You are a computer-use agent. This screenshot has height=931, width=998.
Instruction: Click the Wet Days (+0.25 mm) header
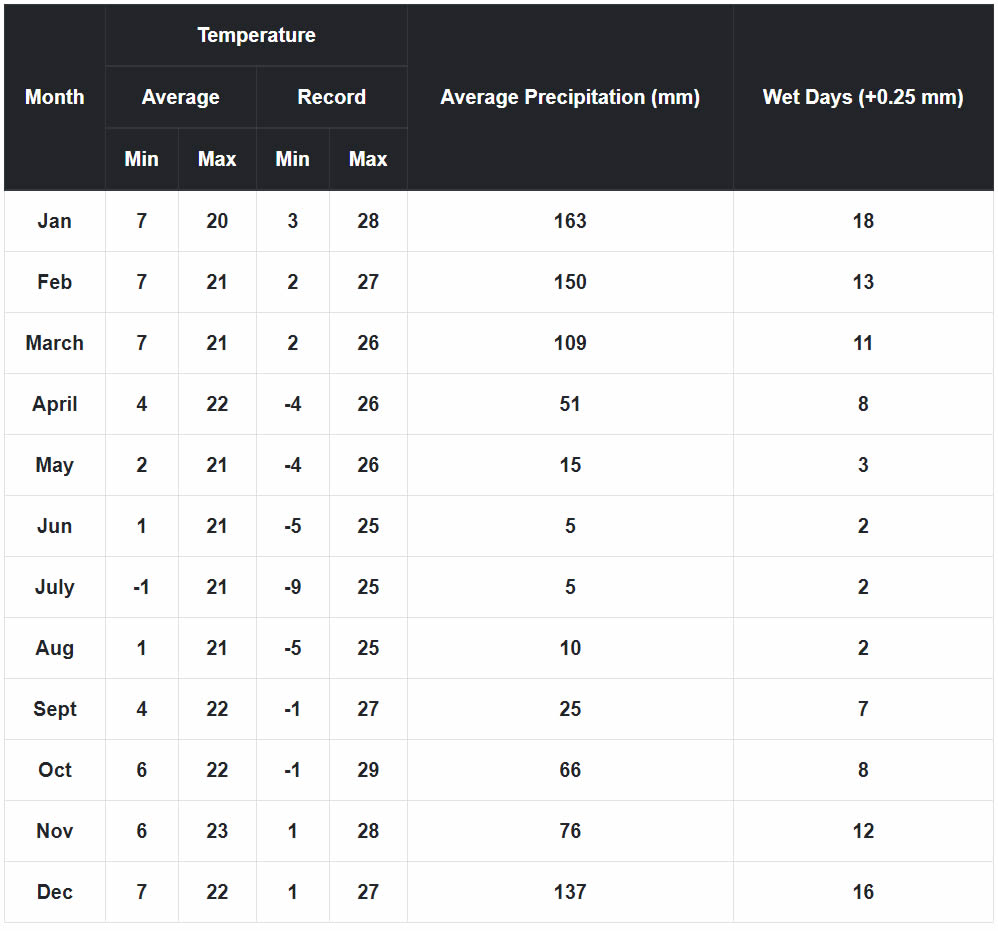point(863,97)
